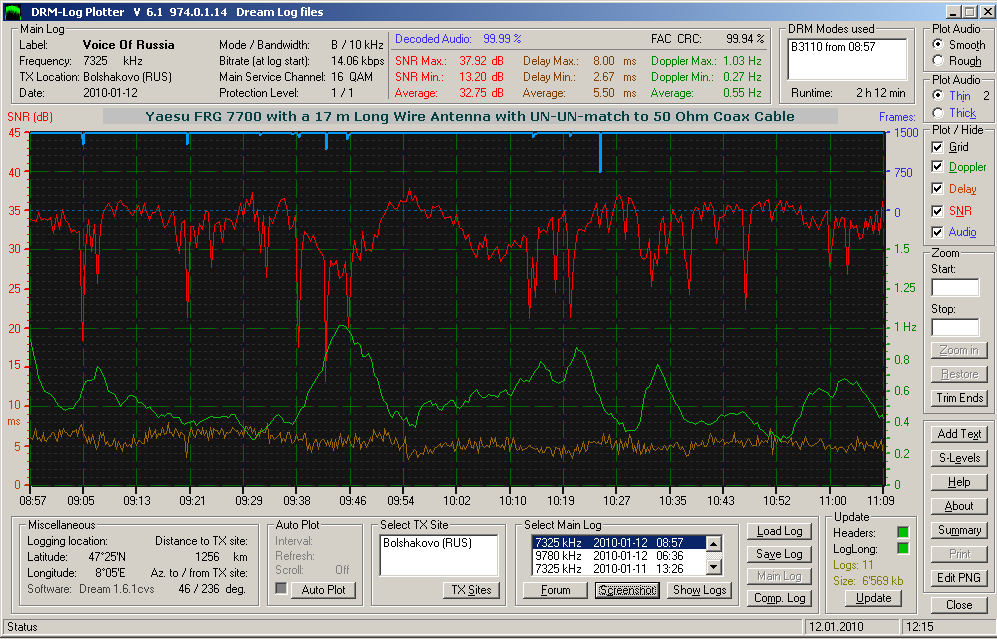Open the S-Levels dialog

tap(959, 458)
